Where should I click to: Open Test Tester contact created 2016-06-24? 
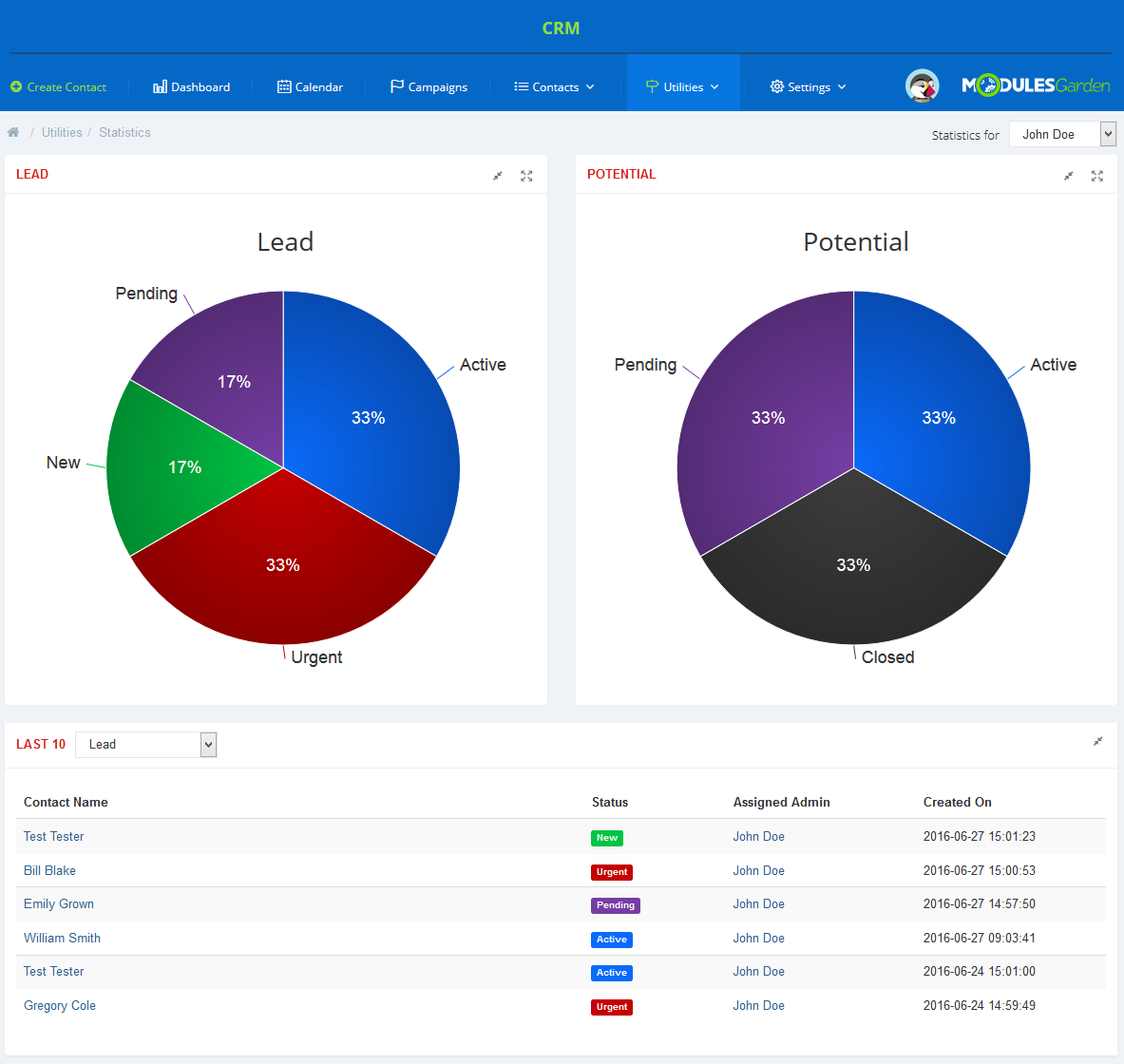(x=54, y=972)
